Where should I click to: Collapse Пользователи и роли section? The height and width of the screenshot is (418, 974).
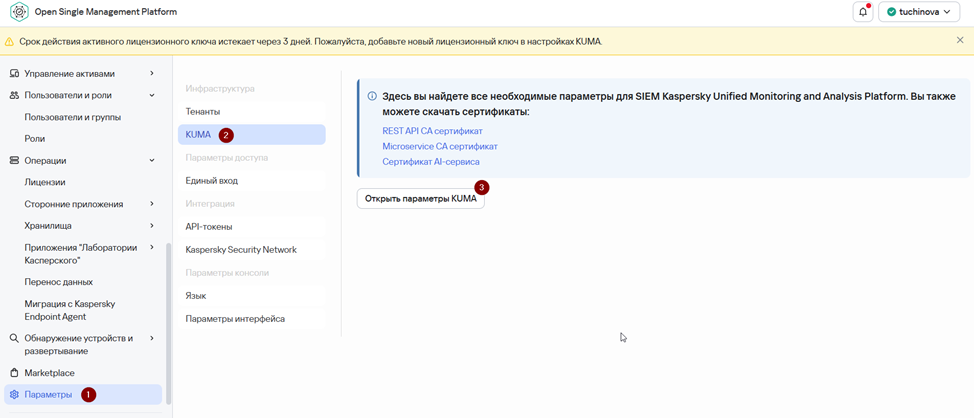152,95
